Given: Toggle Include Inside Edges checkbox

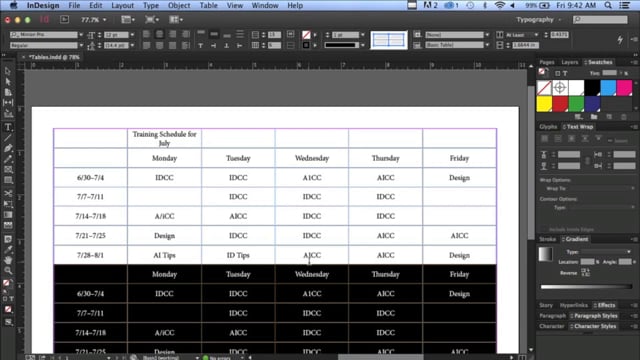Looking at the screenshot, I should pos(544,229).
